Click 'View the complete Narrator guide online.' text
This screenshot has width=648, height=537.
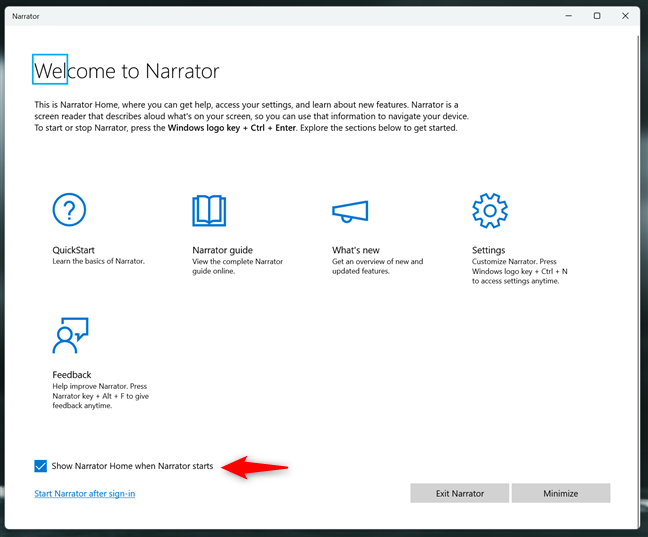(238, 266)
